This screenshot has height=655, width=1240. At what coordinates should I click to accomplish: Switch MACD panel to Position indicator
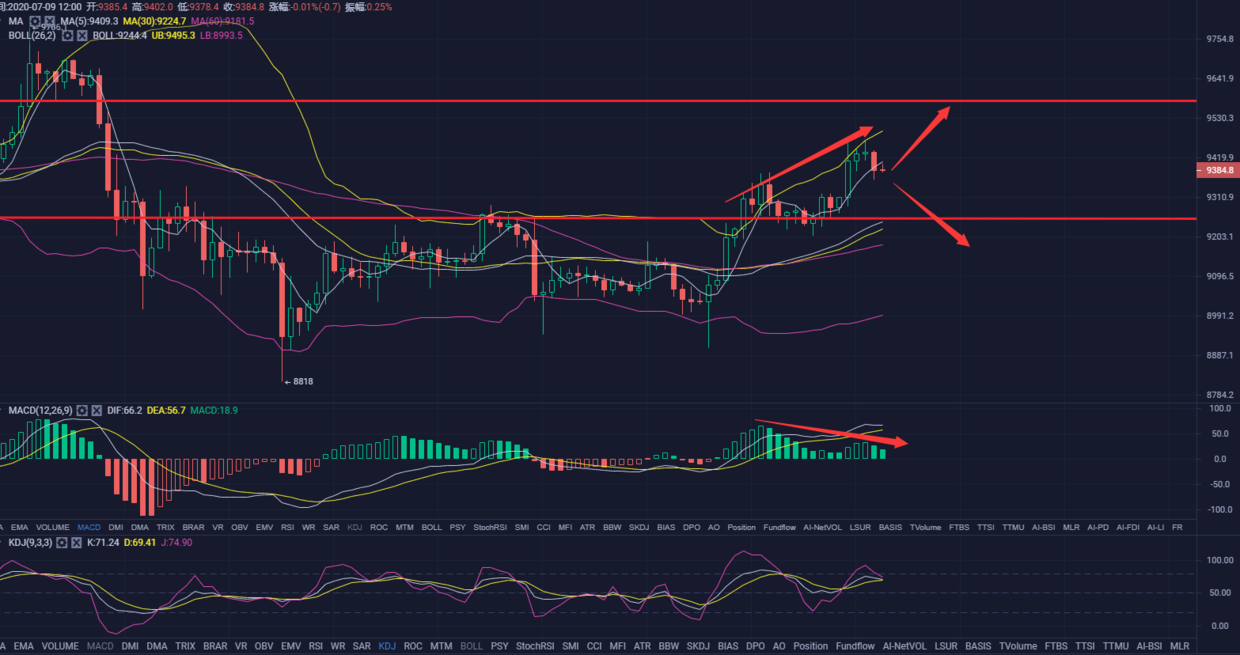coord(742,527)
